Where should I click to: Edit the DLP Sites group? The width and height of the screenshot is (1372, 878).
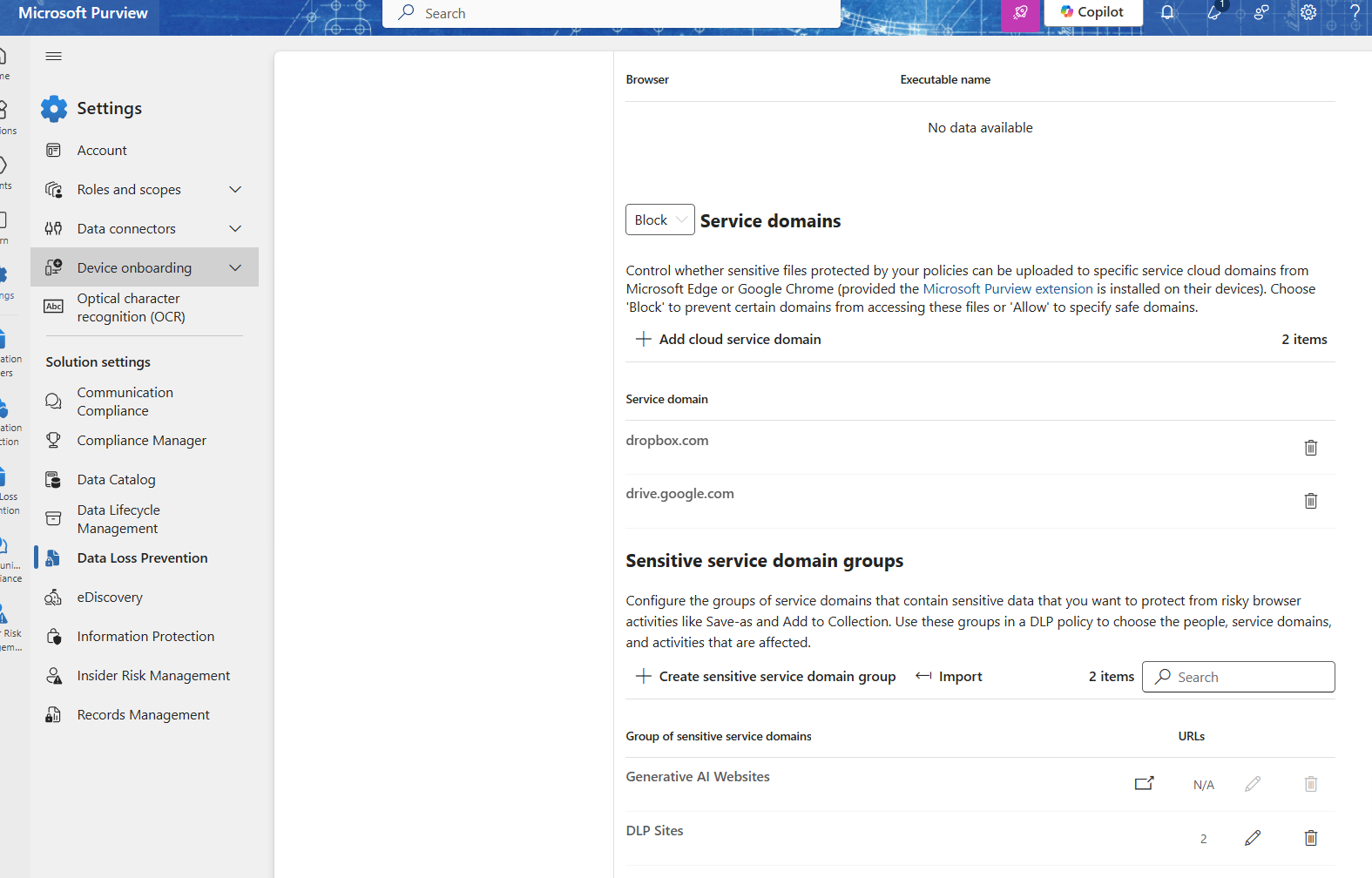(x=1253, y=838)
